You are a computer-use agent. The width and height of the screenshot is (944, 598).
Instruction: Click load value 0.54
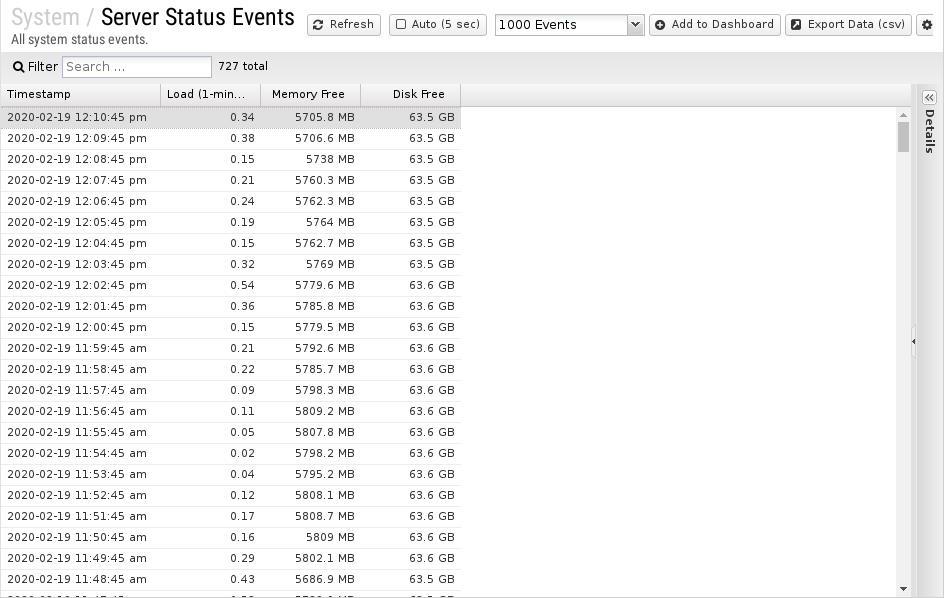point(242,285)
